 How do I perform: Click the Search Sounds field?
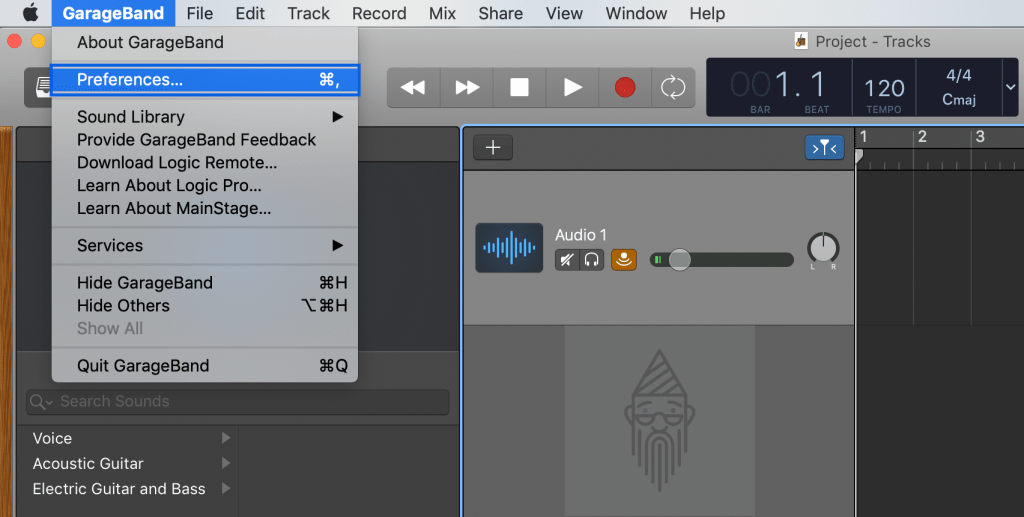tap(238, 401)
